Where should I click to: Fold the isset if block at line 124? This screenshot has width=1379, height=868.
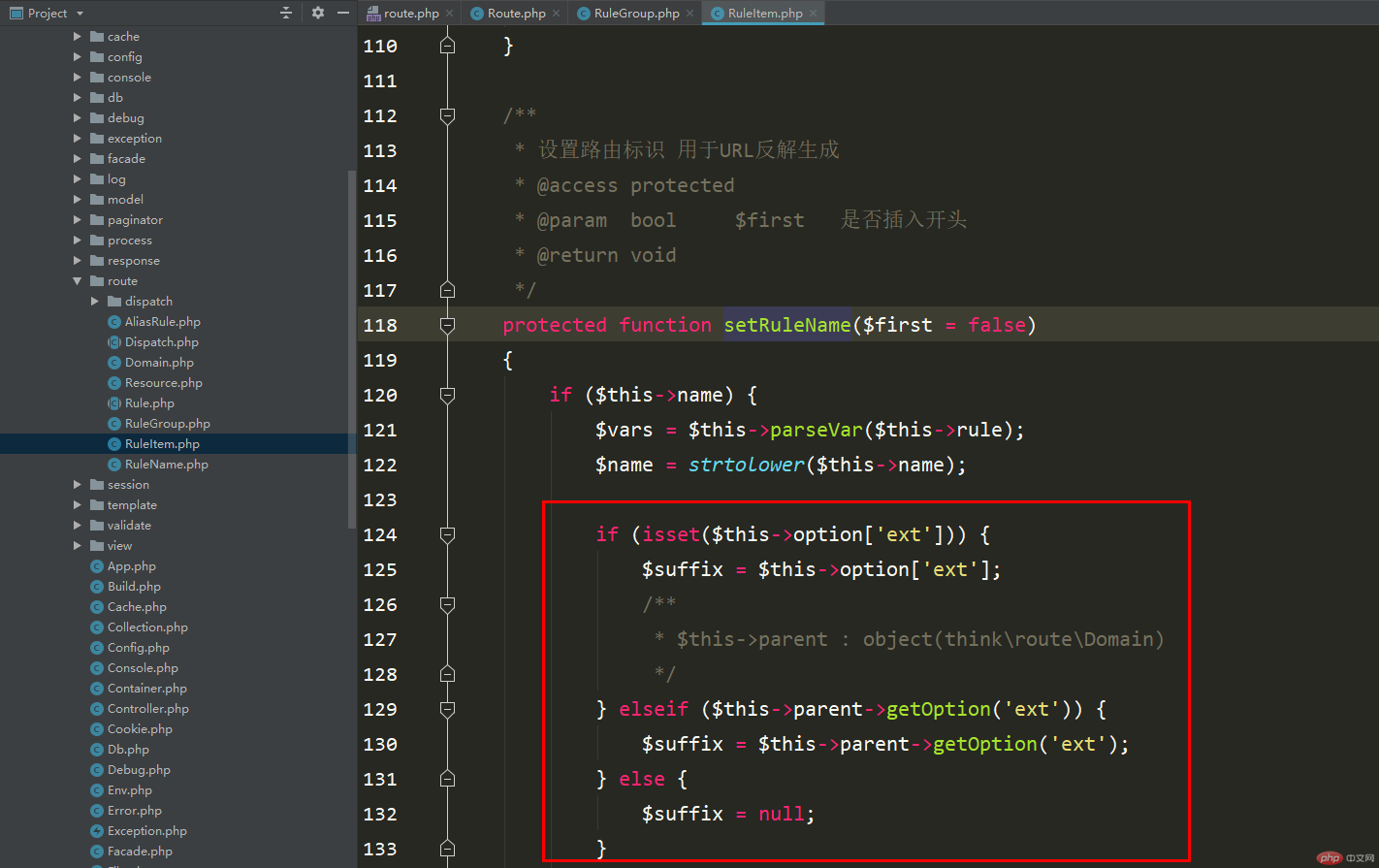(447, 534)
